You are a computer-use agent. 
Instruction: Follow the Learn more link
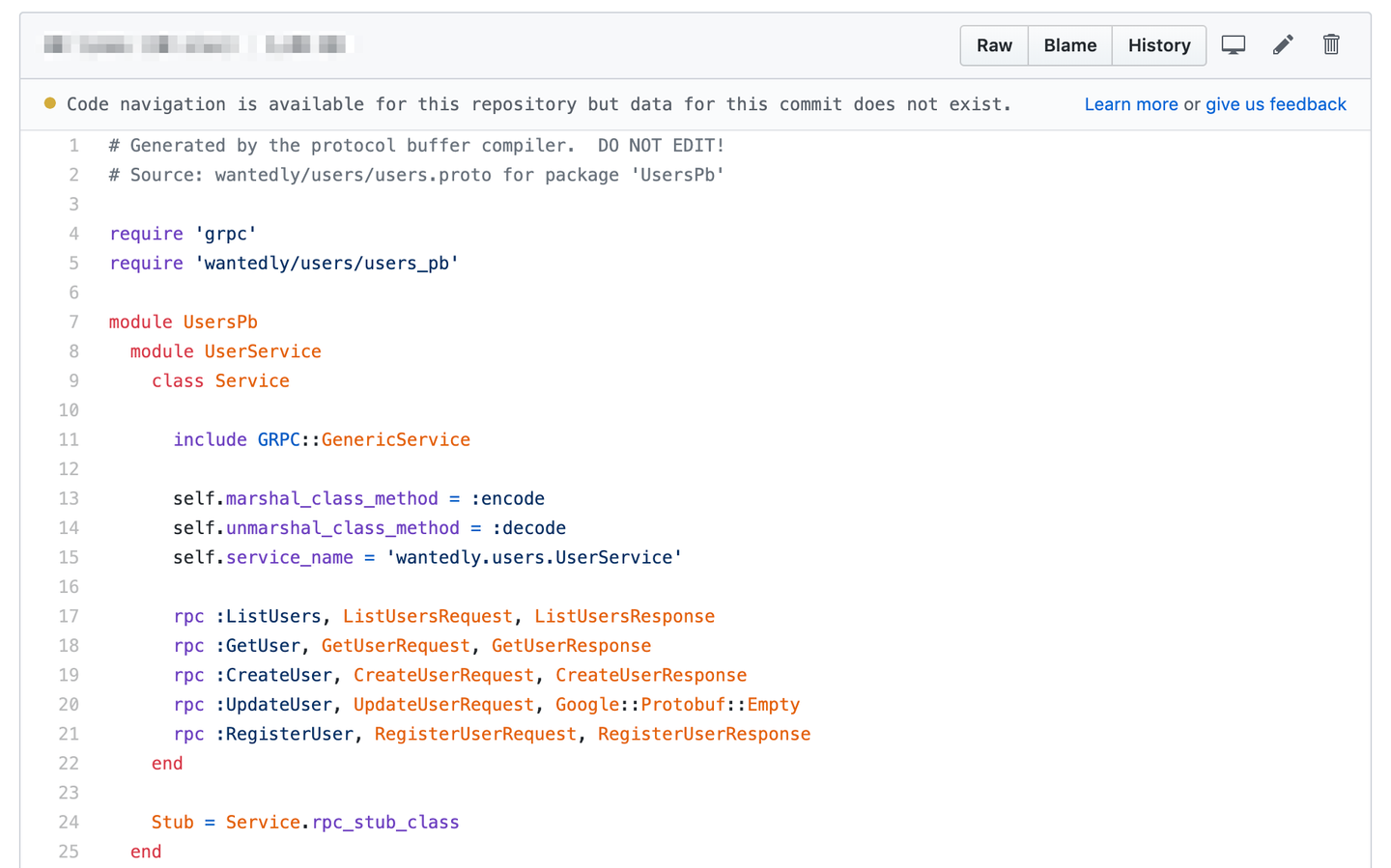1130,104
